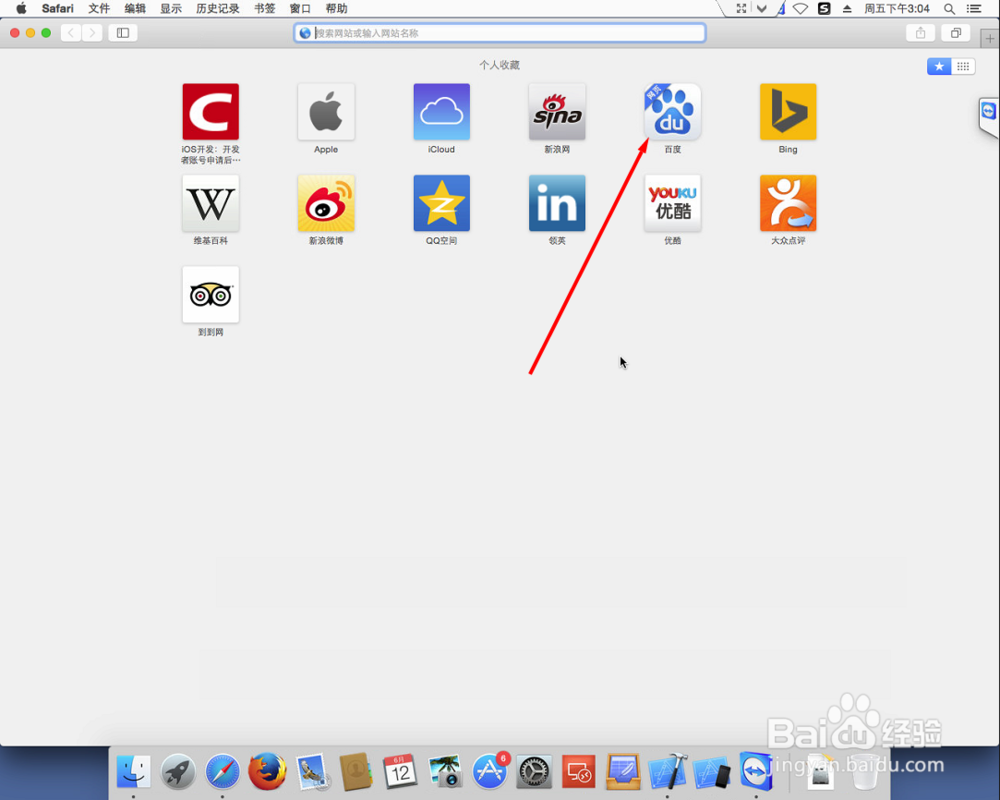Open the 窗口 (Window) menu

coord(300,8)
